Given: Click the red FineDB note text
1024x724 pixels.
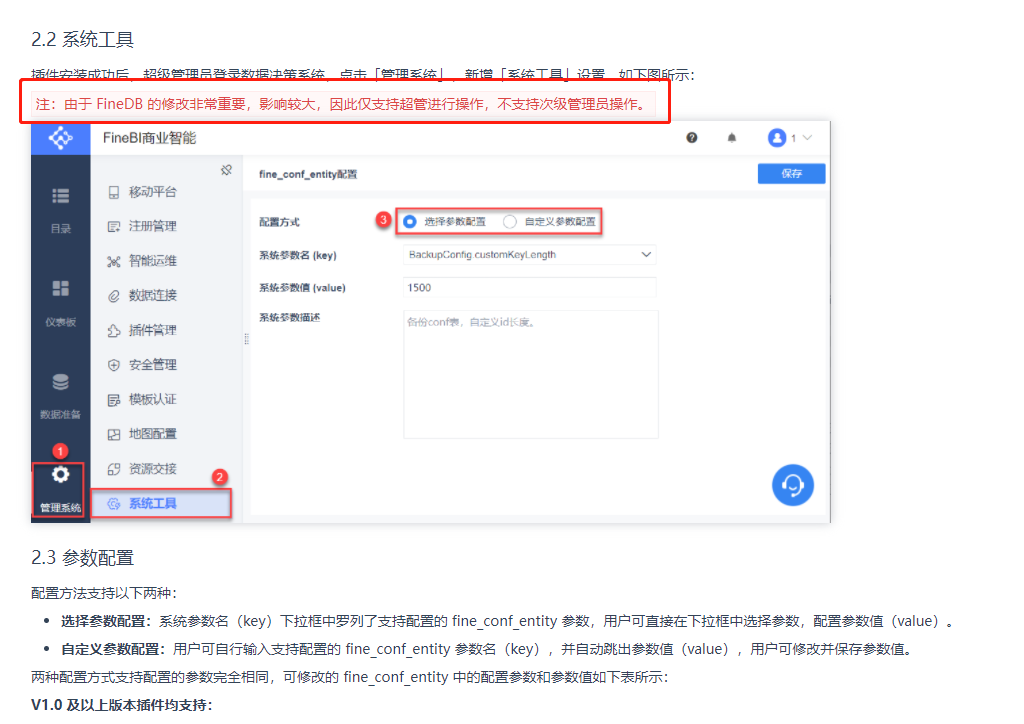Looking at the screenshot, I should [340, 104].
